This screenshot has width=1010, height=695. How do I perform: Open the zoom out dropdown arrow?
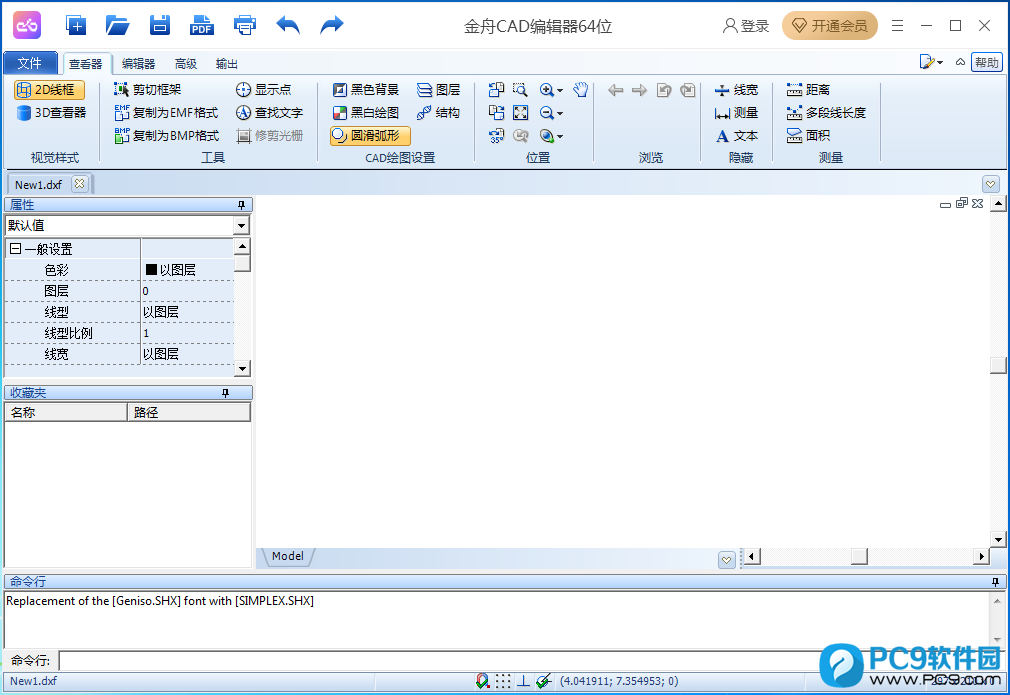pyautogui.click(x=560, y=114)
